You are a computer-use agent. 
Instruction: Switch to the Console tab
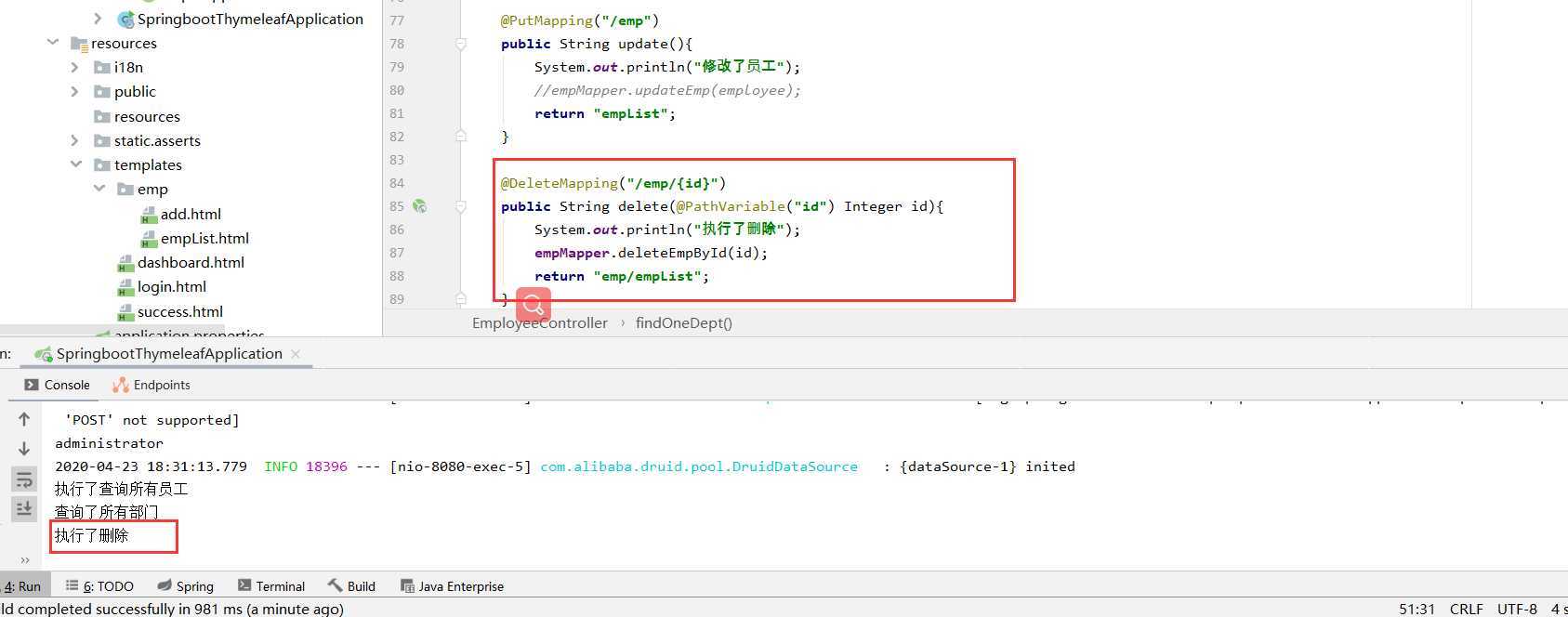58,385
